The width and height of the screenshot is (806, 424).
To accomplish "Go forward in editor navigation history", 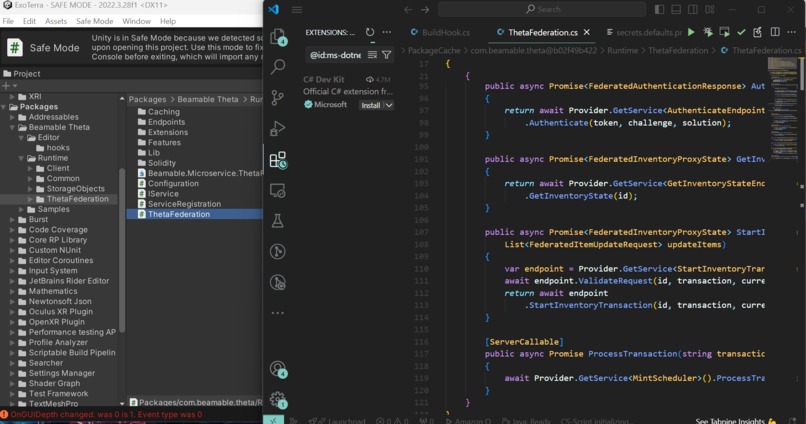I will point(425,9).
